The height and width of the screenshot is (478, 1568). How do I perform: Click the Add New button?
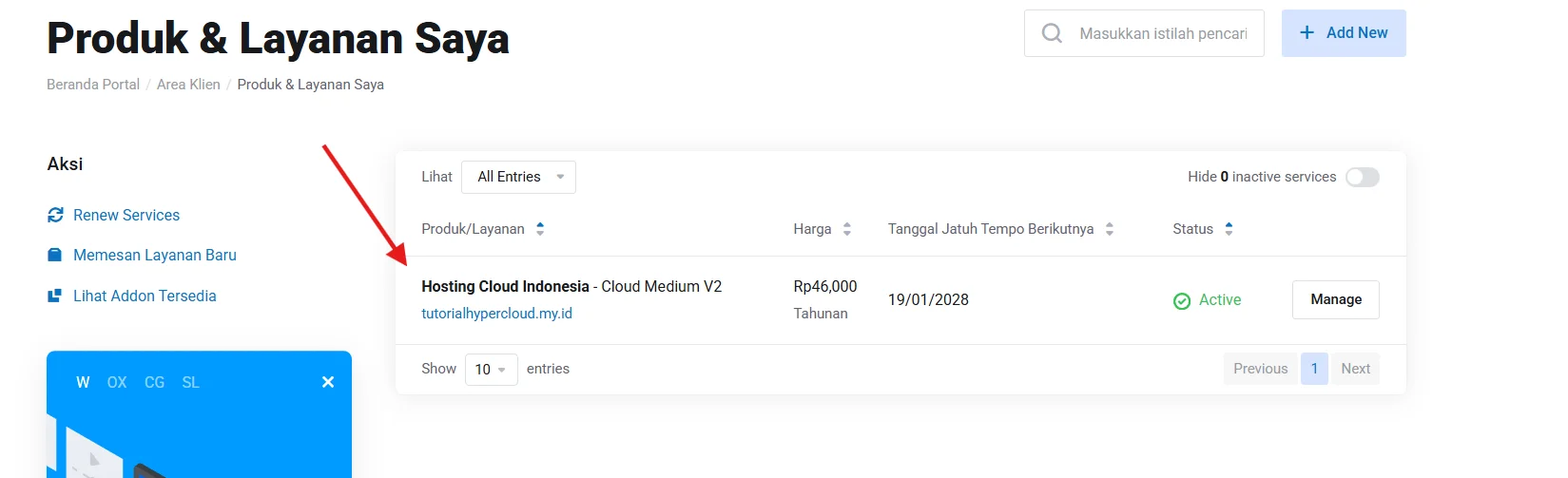click(x=1344, y=33)
